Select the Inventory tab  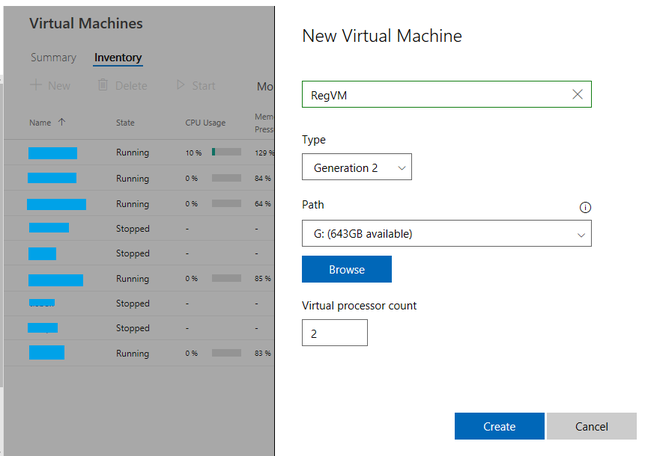point(118,57)
